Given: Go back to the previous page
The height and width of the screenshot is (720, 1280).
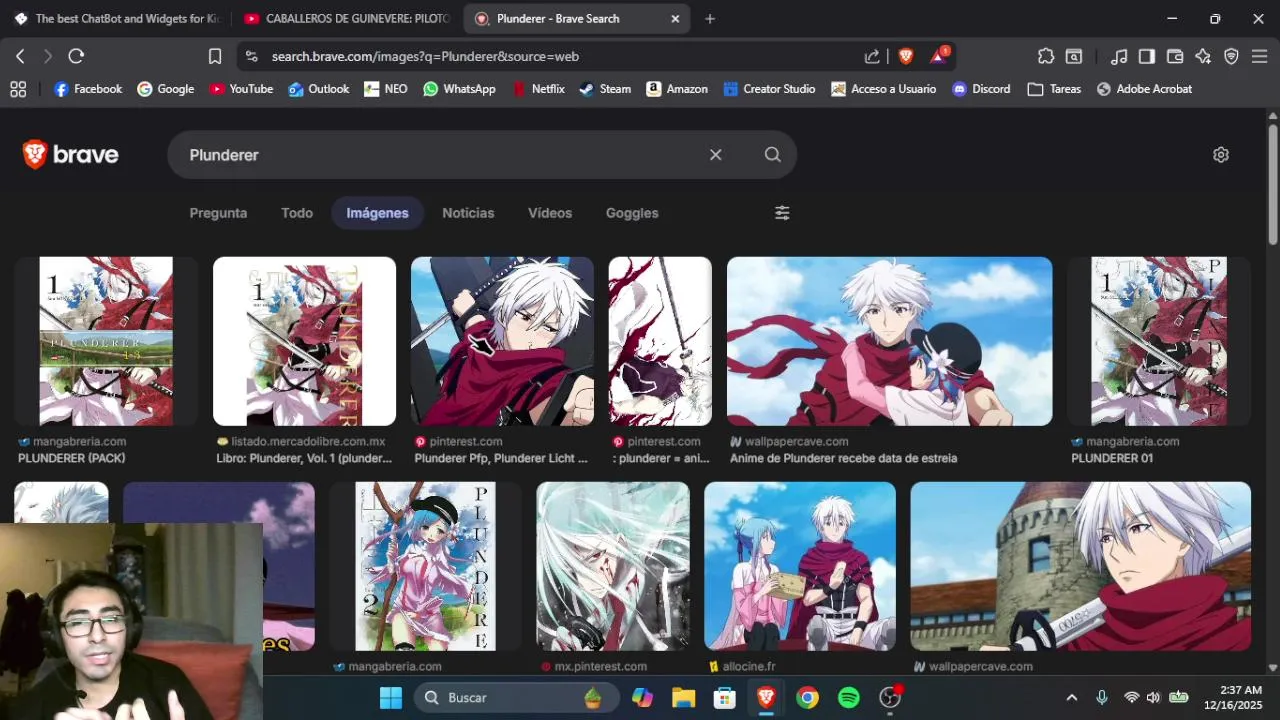Looking at the screenshot, I should tap(20, 57).
